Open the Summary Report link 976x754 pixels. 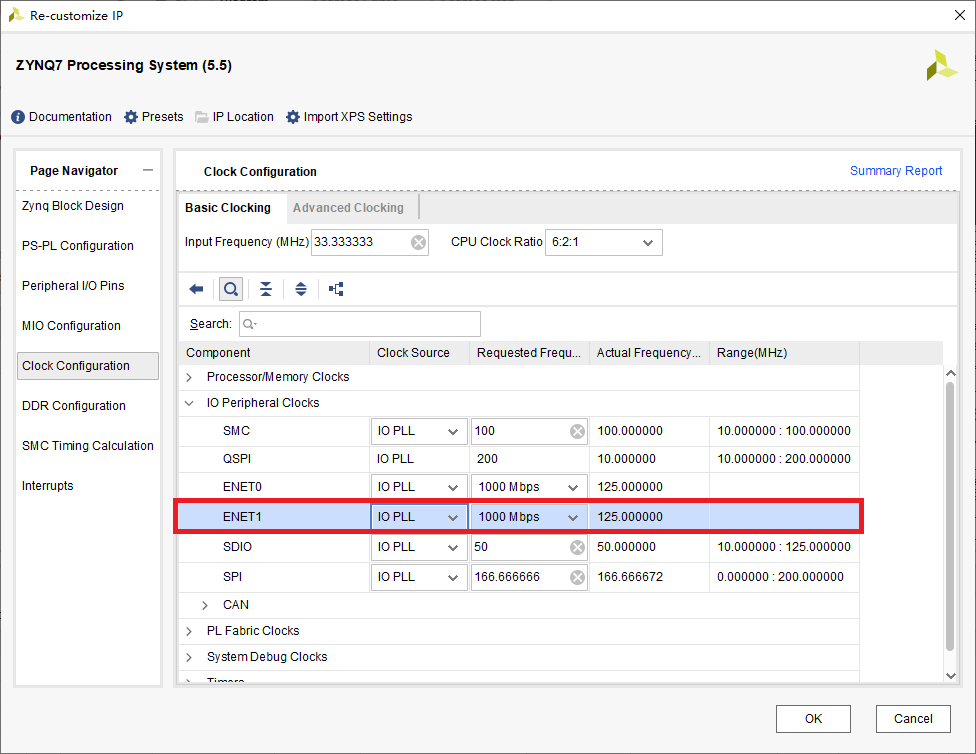click(x=895, y=171)
